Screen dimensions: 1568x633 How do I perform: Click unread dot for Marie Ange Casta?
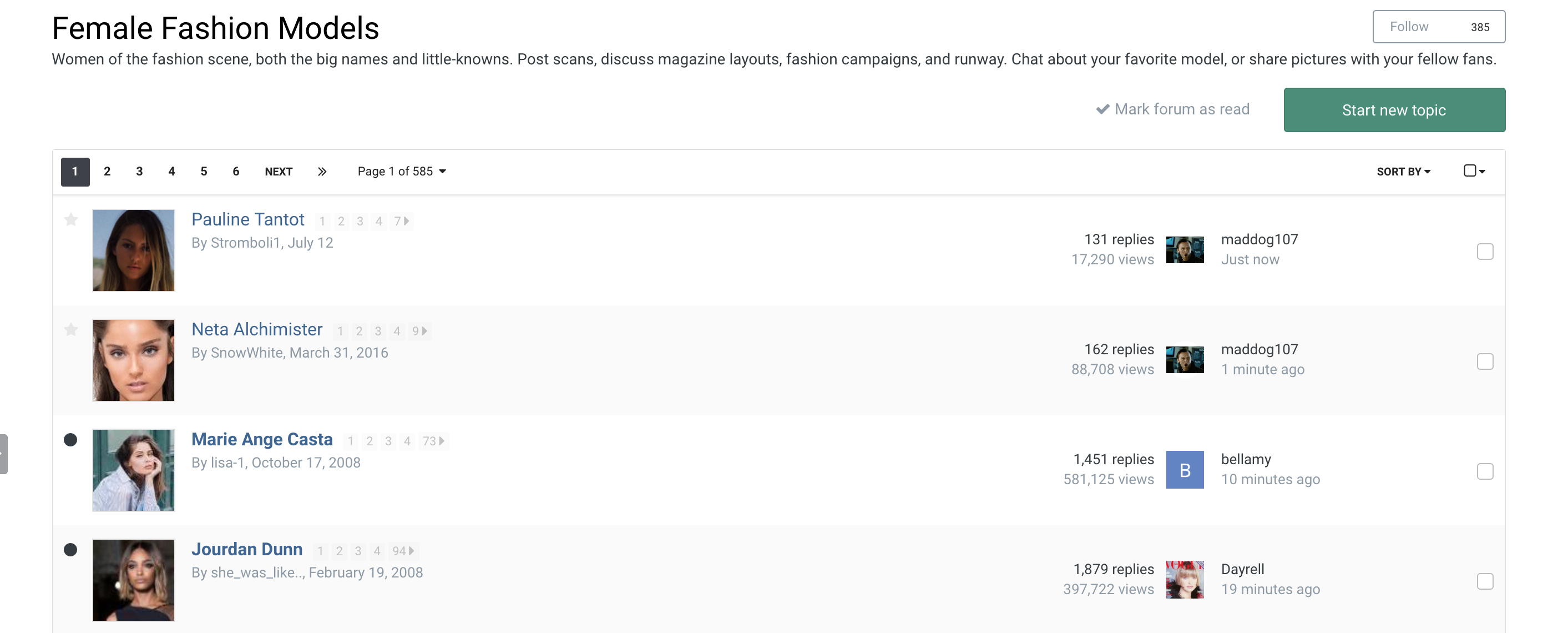(70, 440)
